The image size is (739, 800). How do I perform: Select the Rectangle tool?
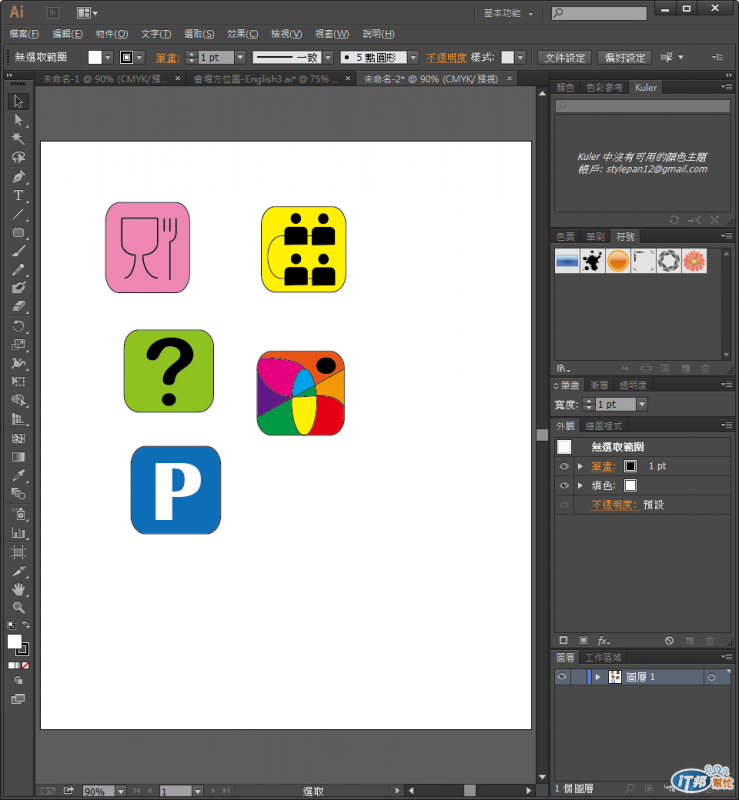[18, 233]
